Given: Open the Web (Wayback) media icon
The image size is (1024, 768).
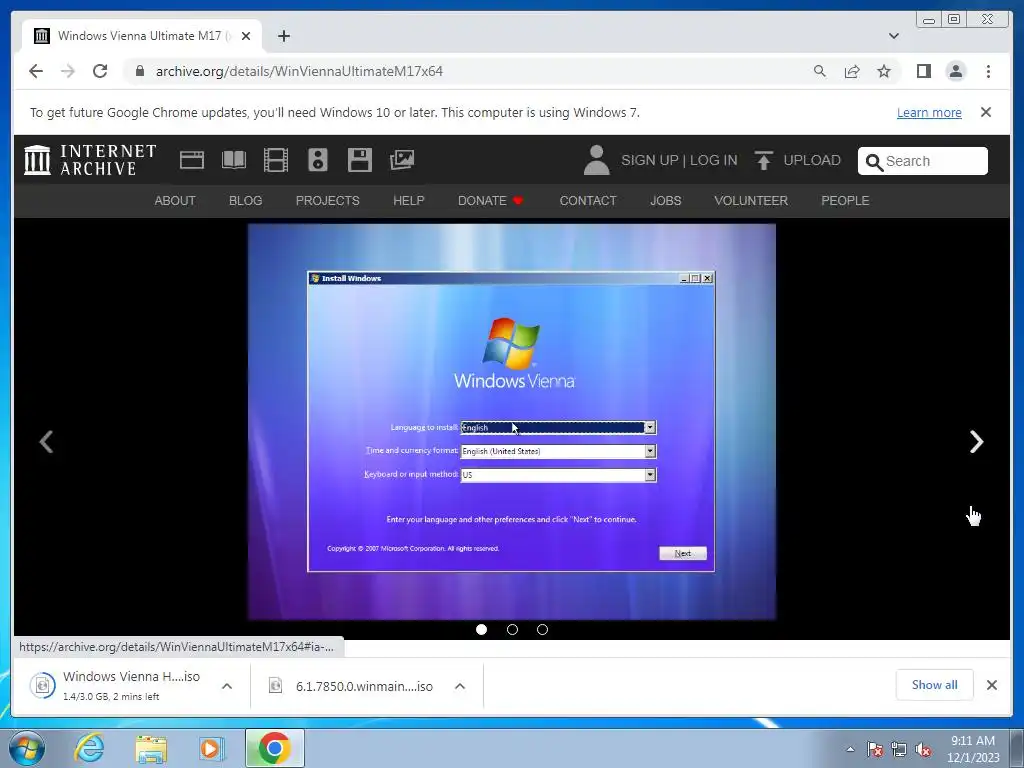Looking at the screenshot, I should [x=192, y=160].
